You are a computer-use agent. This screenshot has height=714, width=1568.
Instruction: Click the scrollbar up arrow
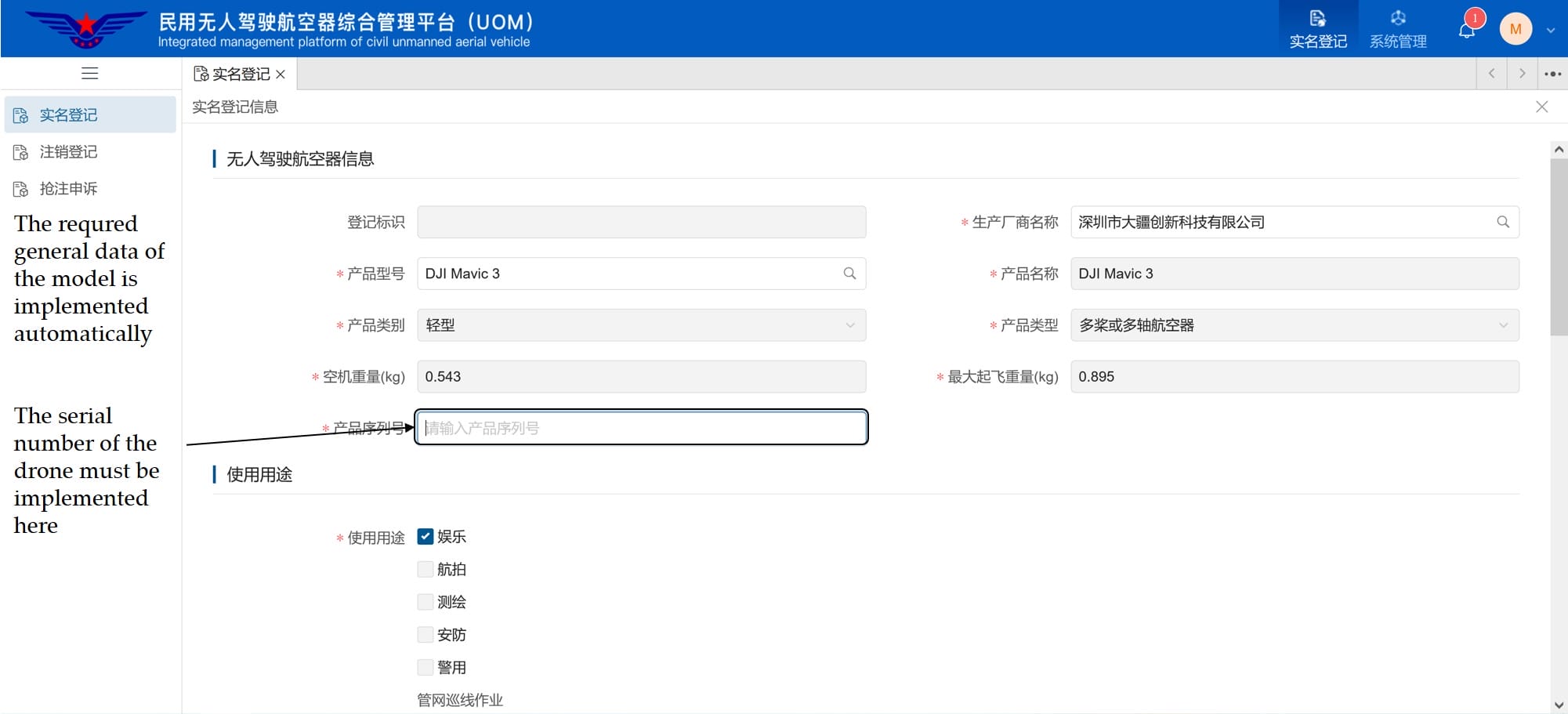point(1559,149)
